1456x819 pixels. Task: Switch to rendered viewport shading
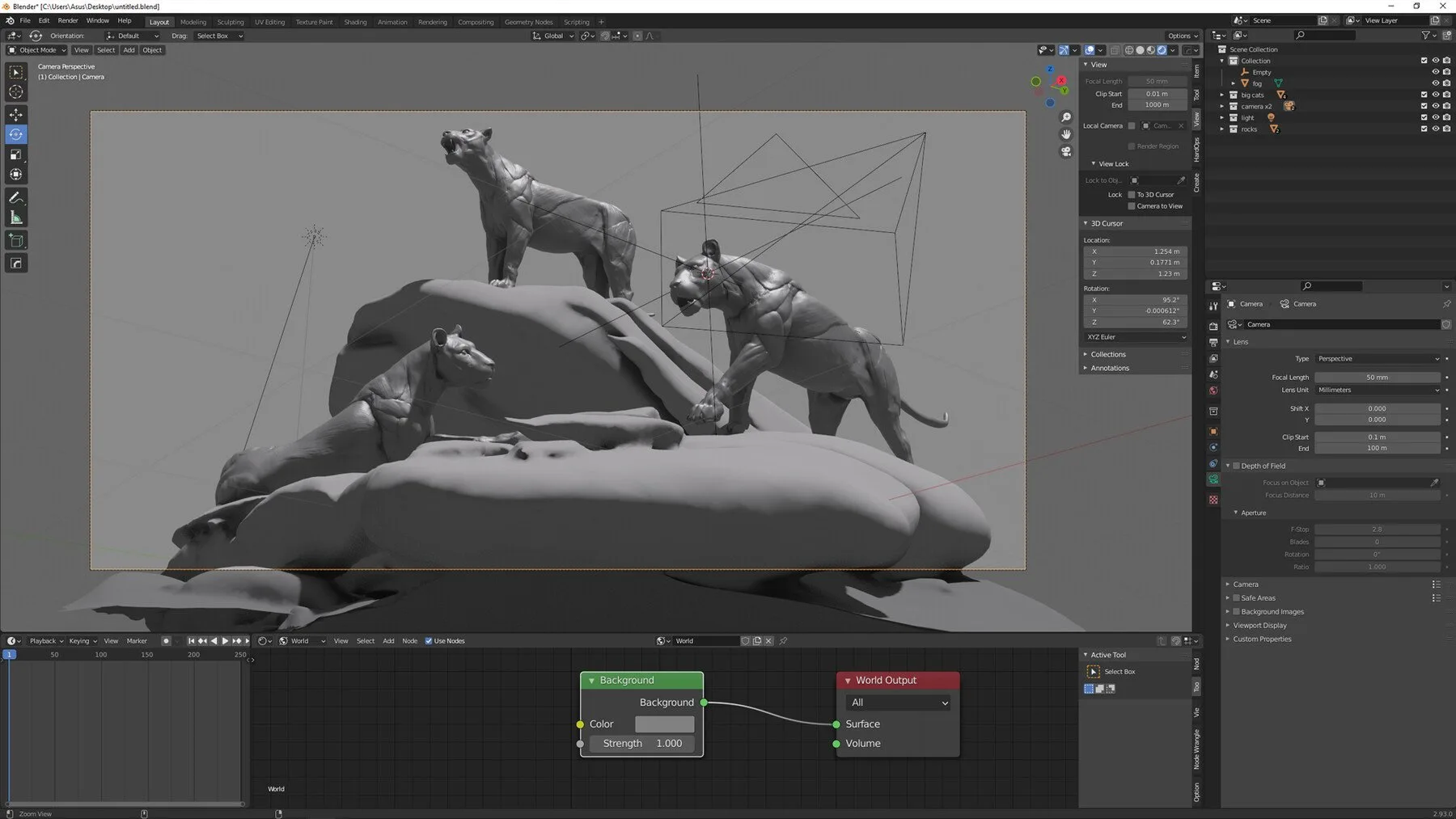point(1162,50)
